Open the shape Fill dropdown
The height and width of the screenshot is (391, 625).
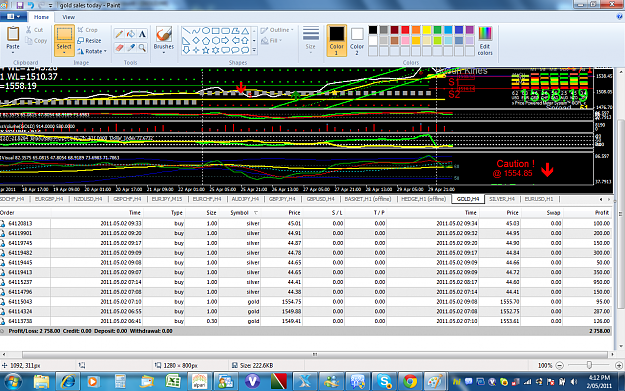pos(271,40)
